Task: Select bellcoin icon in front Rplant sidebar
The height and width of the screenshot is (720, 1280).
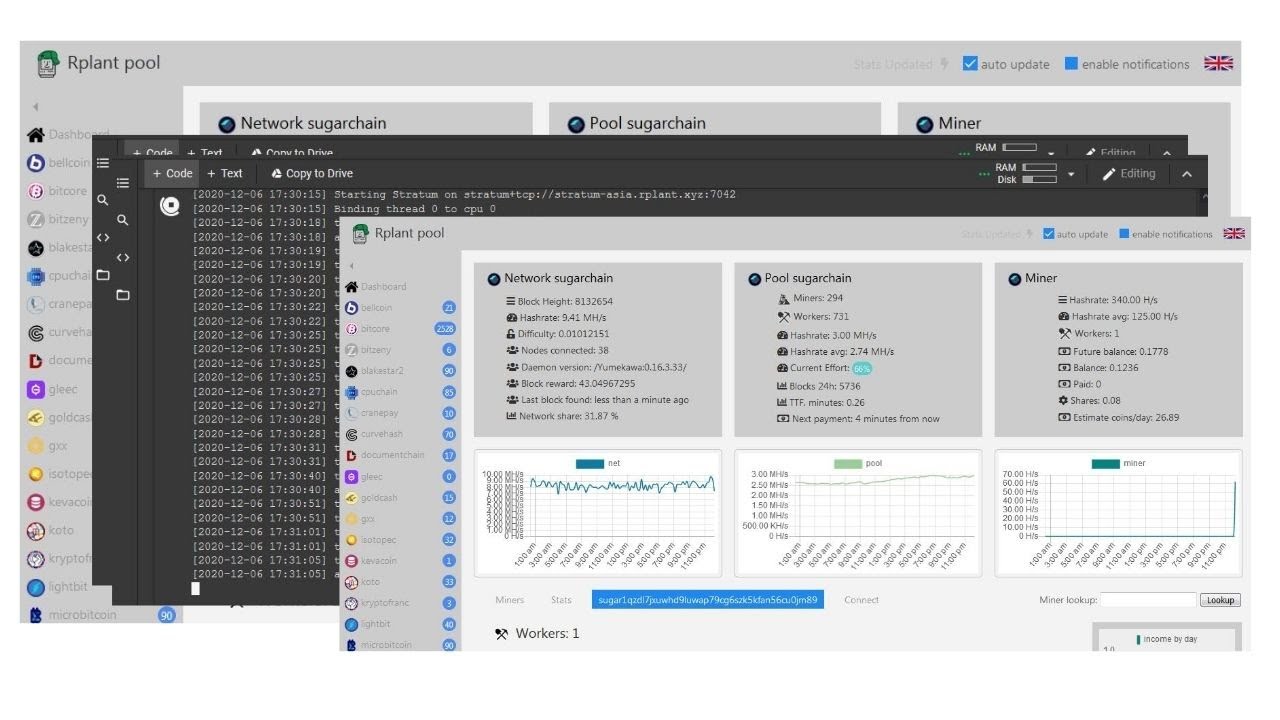Action: point(351,308)
